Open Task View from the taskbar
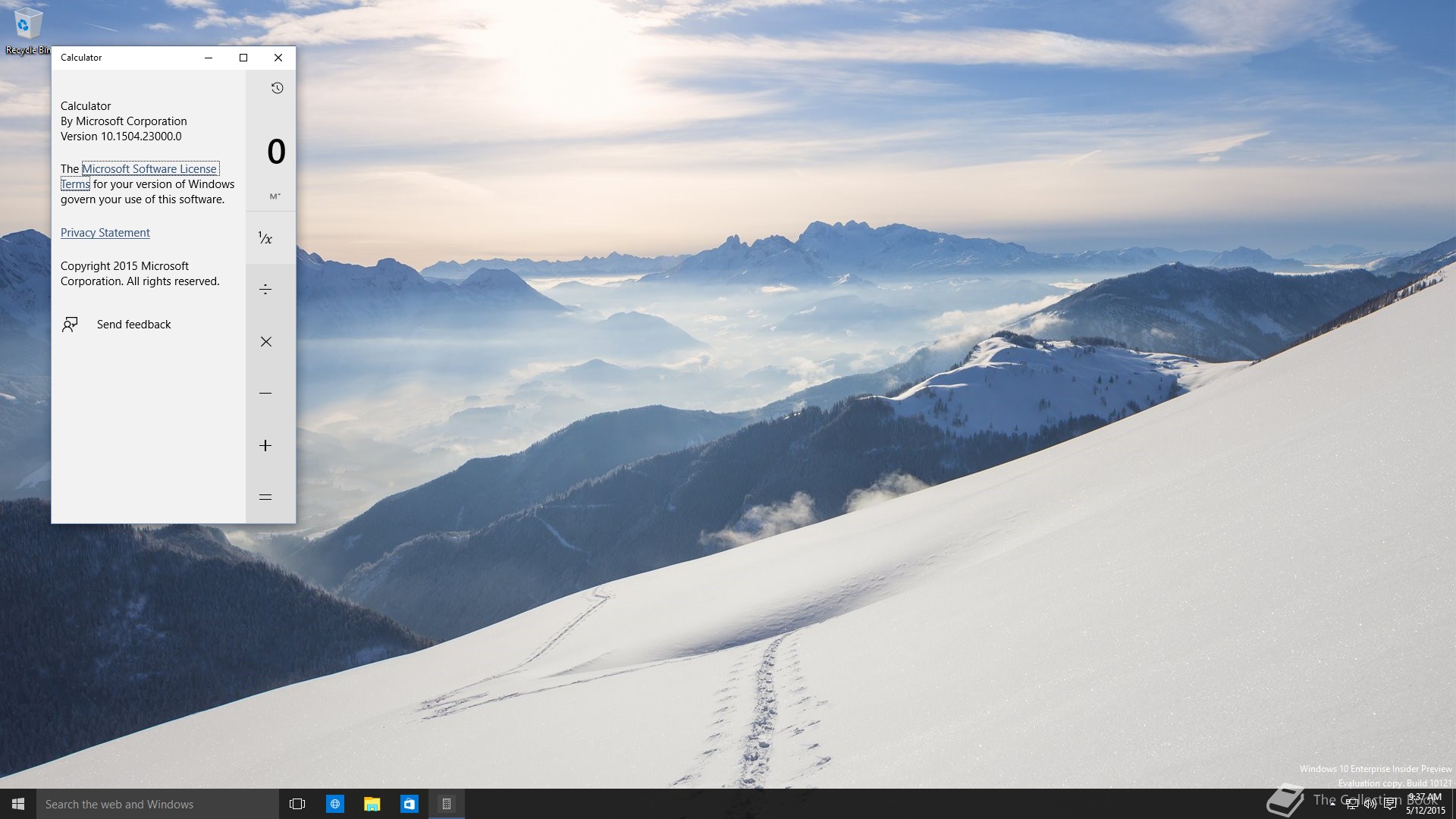Image resolution: width=1456 pixels, height=819 pixels. (297, 804)
